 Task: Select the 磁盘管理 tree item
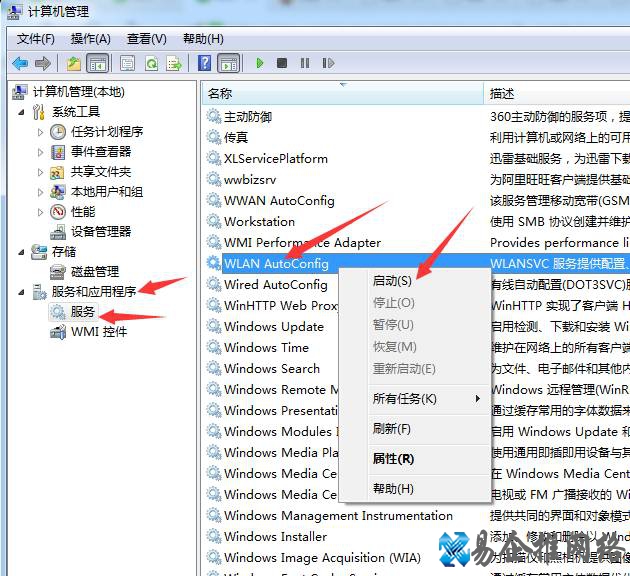coord(95,272)
